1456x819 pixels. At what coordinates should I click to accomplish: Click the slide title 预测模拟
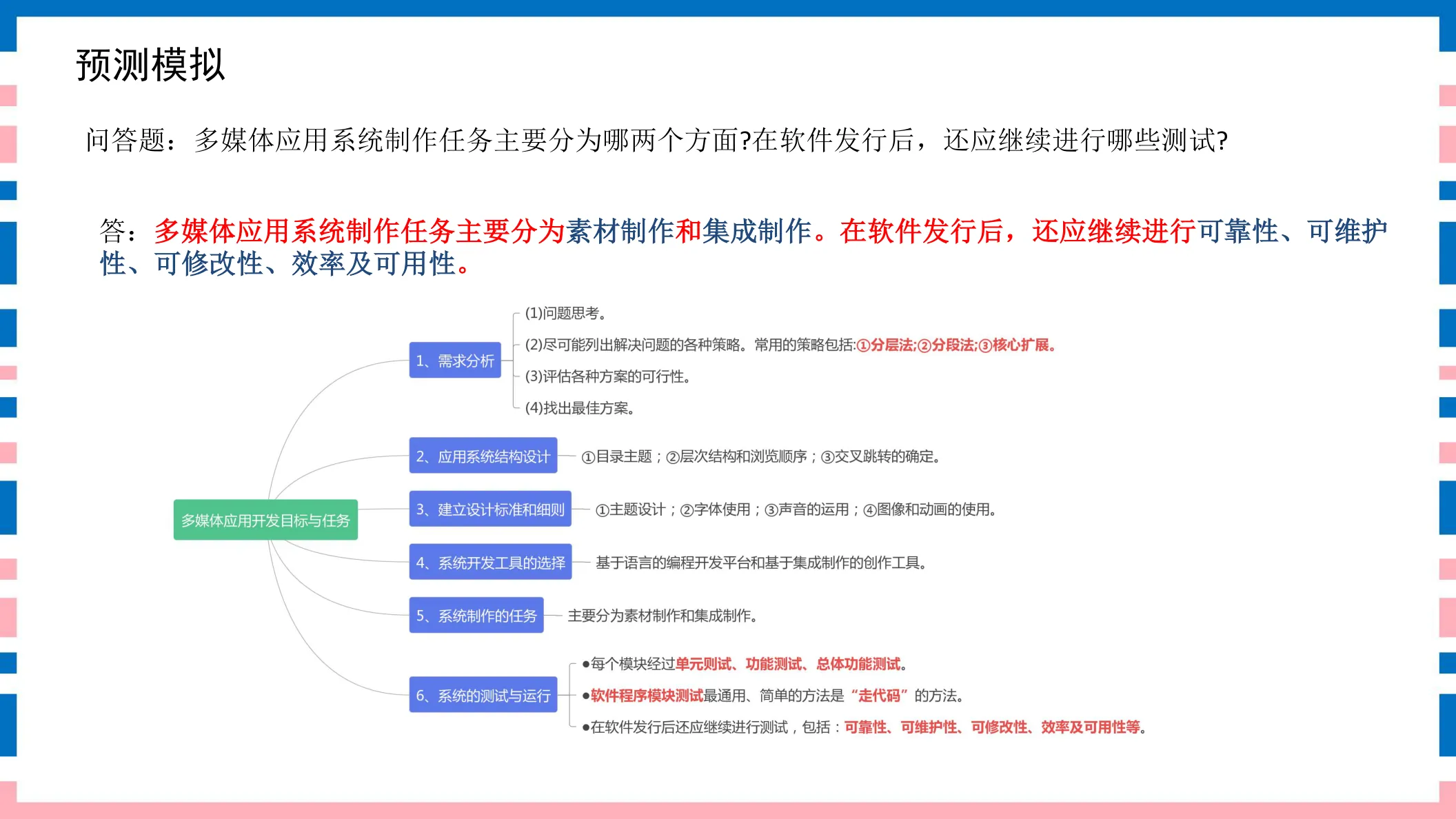point(150,65)
